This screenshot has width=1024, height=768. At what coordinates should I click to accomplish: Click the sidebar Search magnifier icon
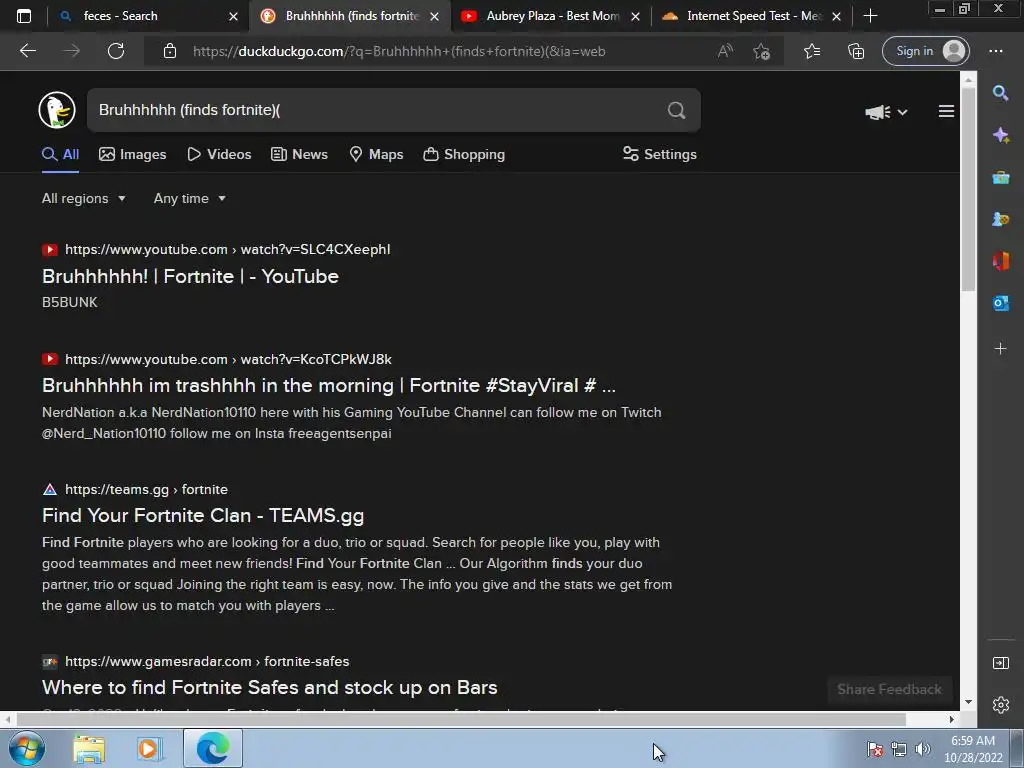point(1000,93)
